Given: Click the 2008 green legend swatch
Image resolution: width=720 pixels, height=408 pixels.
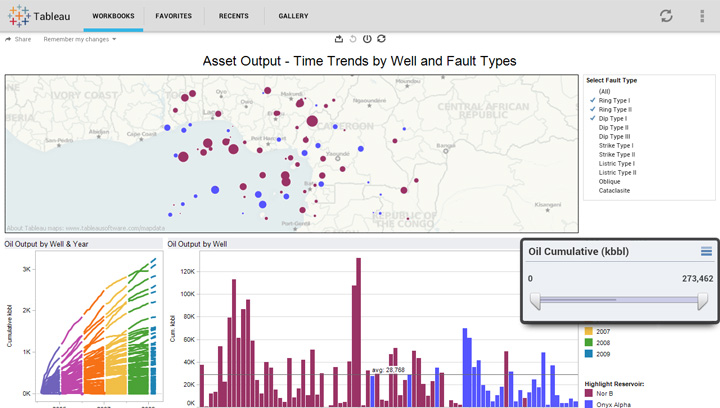Looking at the screenshot, I should 589,342.
